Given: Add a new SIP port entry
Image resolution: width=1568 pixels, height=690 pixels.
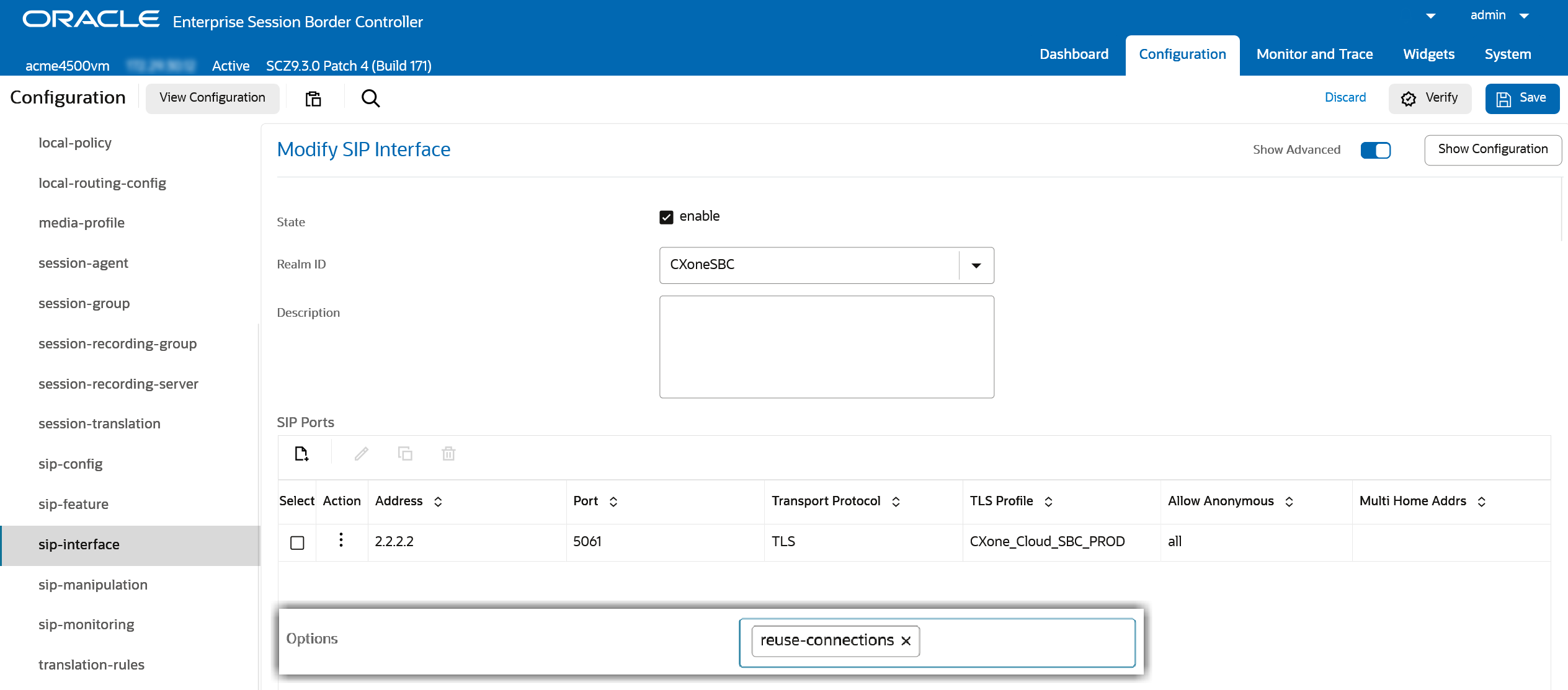Looking at the screenshot, I should pyautogui.click(x=301, y=454).
